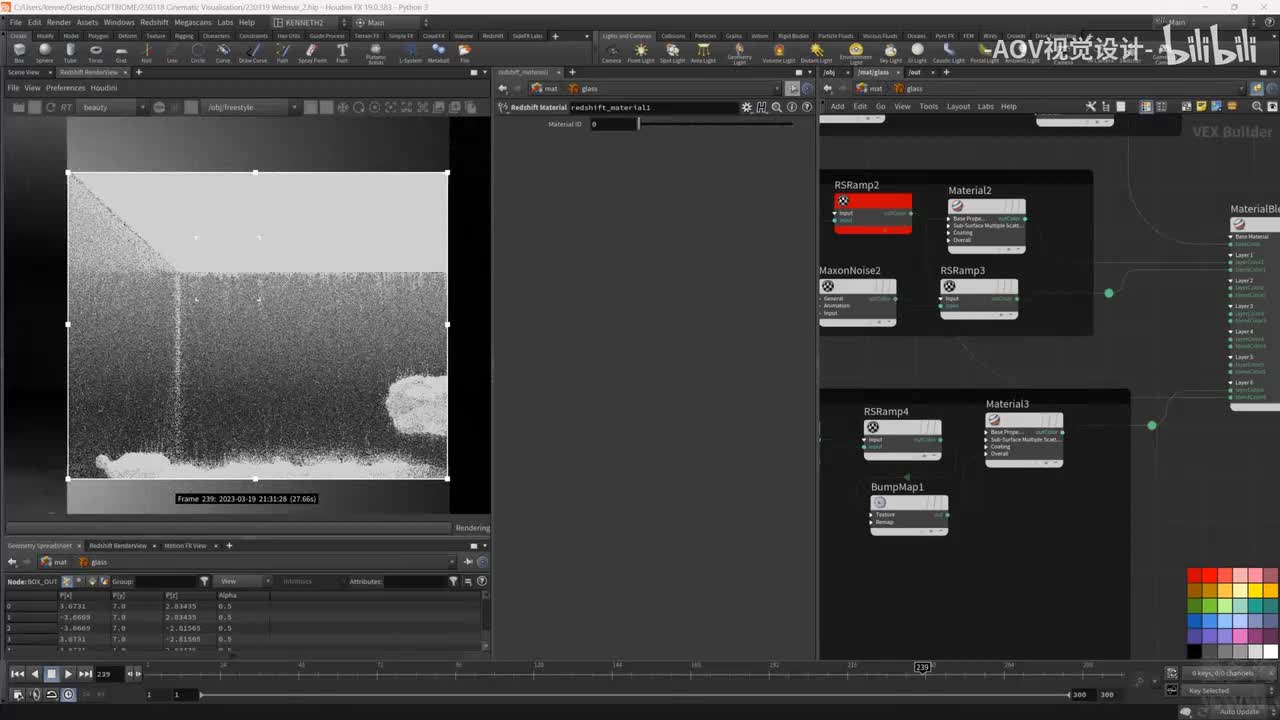Screen dimensions: 1280x720
Task: Open parameter gear menu for redshift_material1
Action: (x=746, y=107)
